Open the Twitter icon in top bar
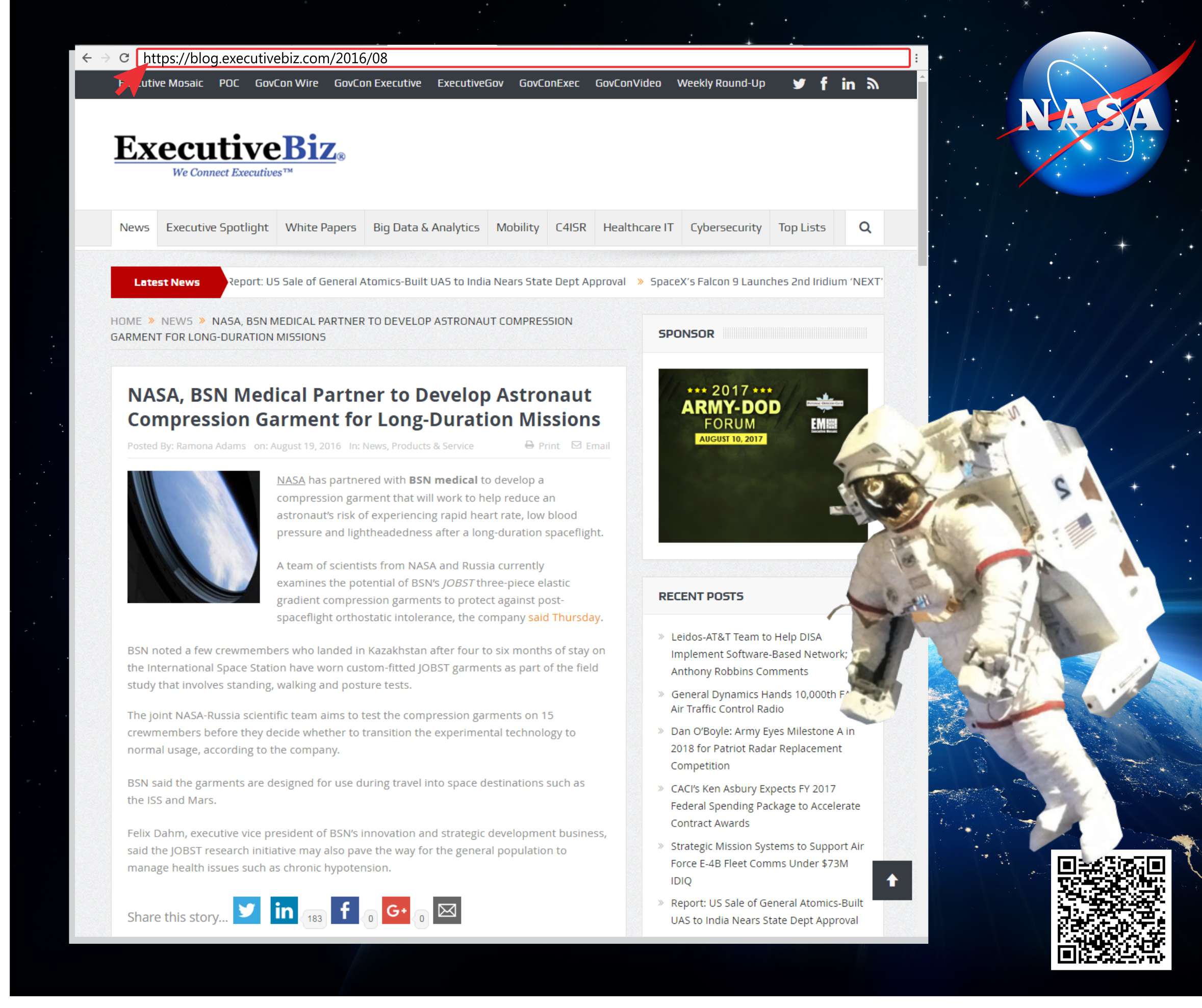 (799, 84)
